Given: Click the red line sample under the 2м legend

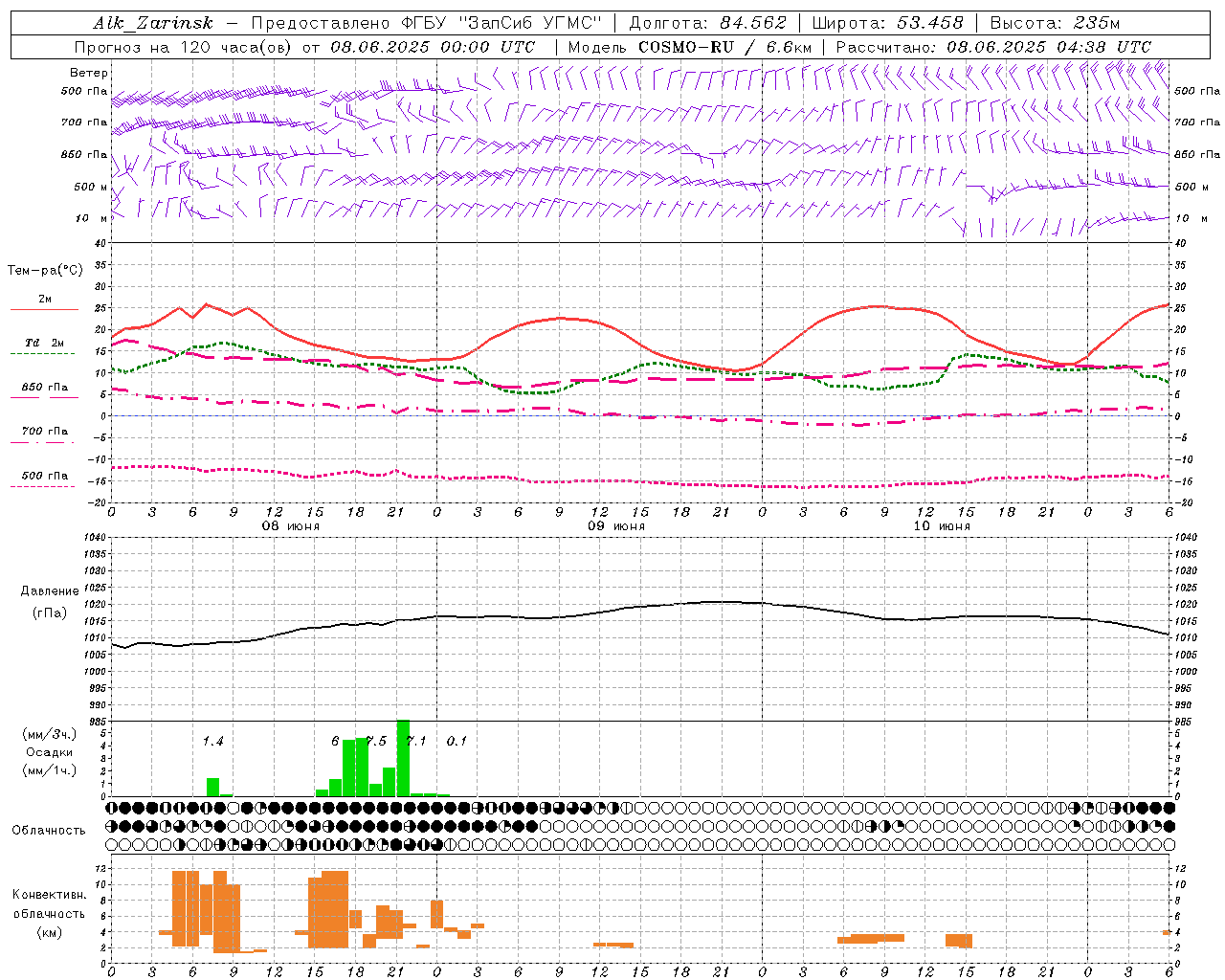Looking at the screenshot, I should (x=44, y=310).
